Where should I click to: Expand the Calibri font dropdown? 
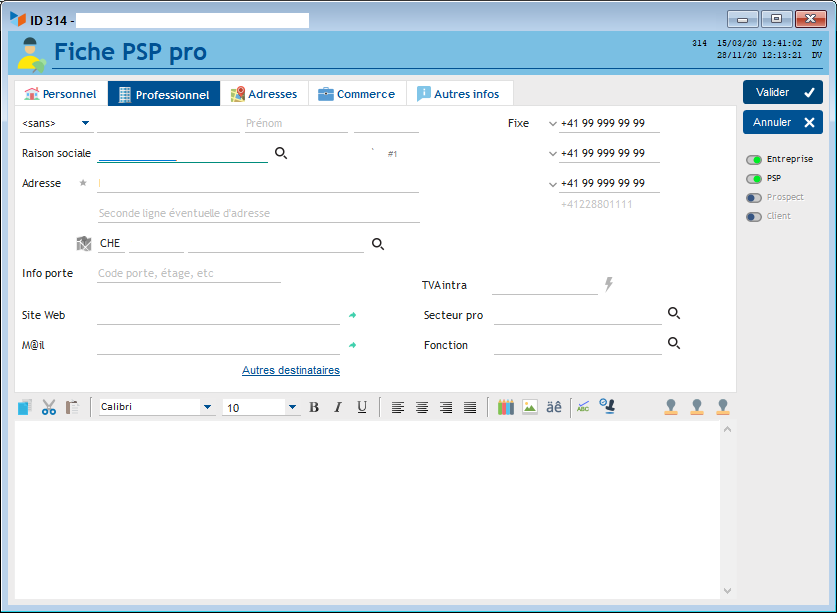click(207, 407)
